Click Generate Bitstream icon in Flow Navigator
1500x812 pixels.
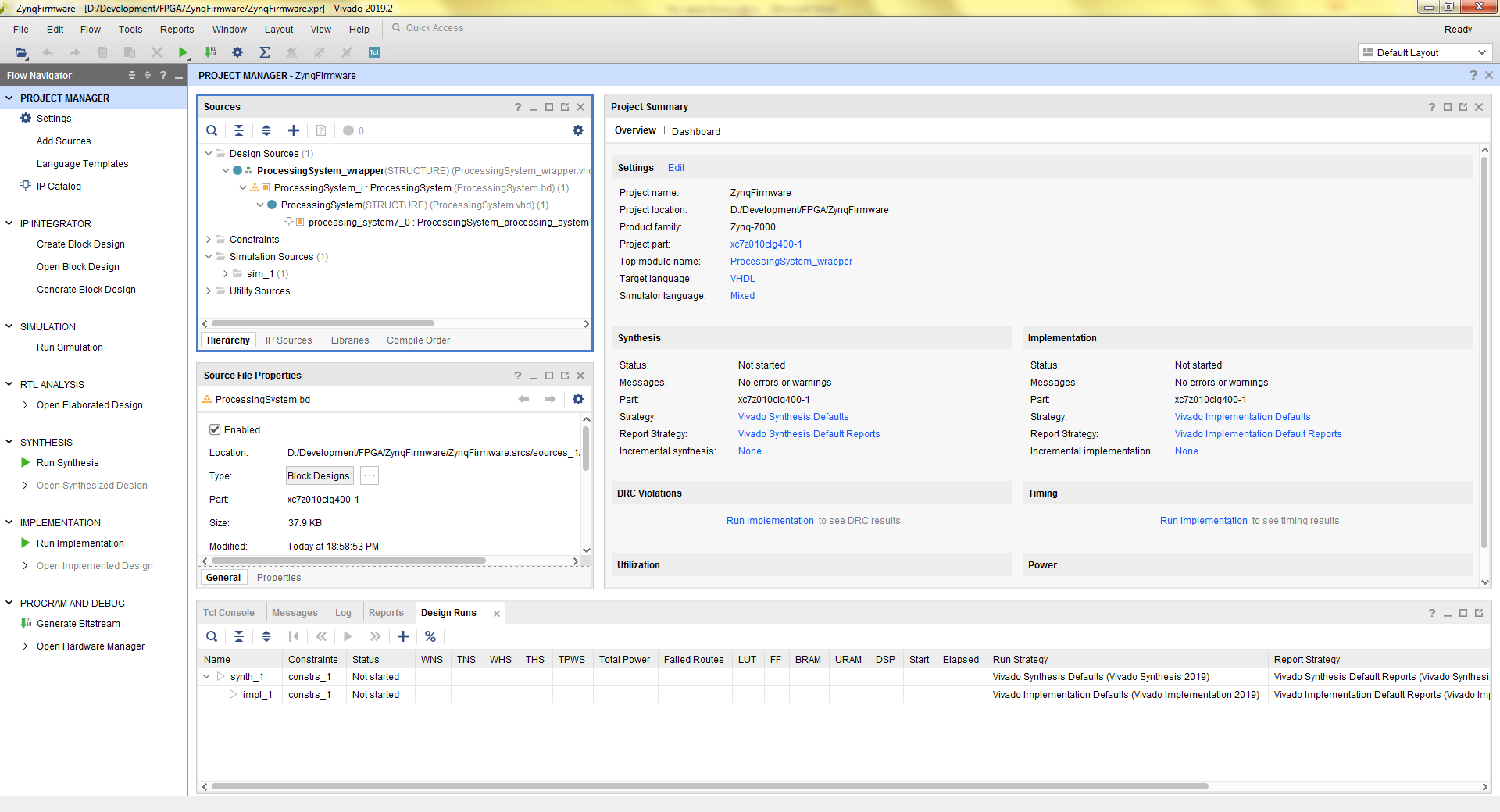(26, 623)
